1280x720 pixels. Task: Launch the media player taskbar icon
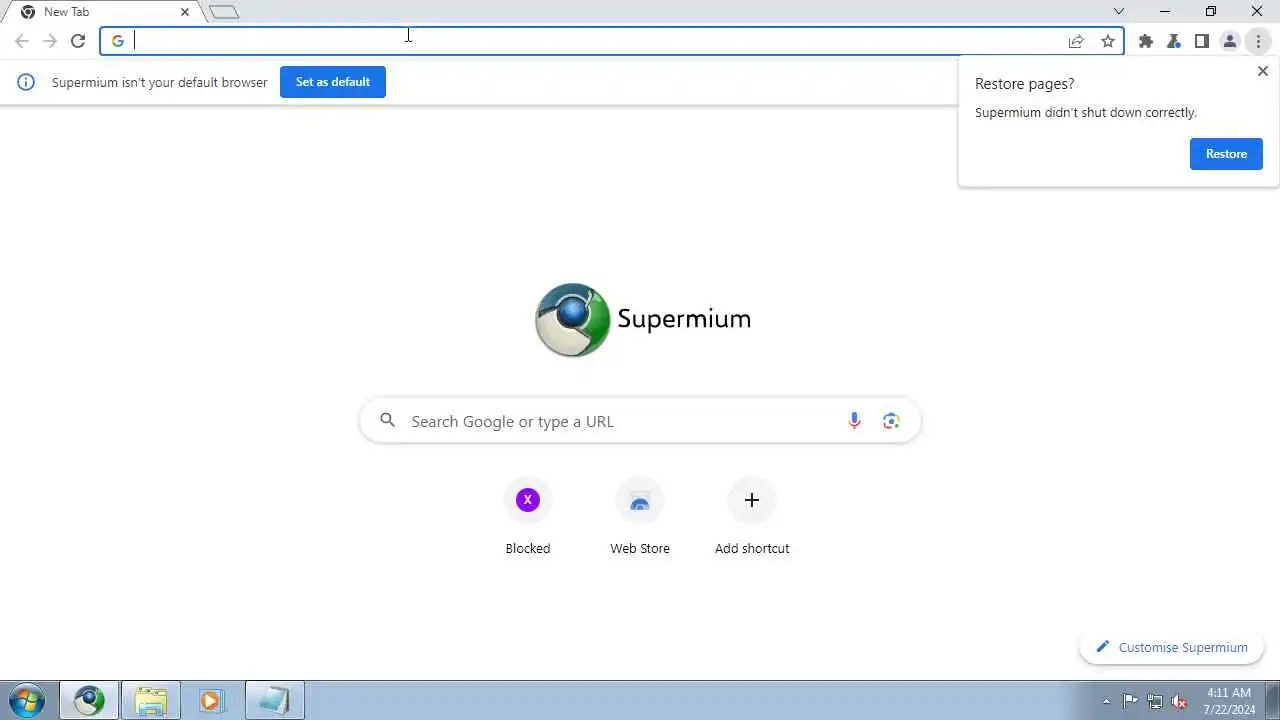click(x=212, y=700)
